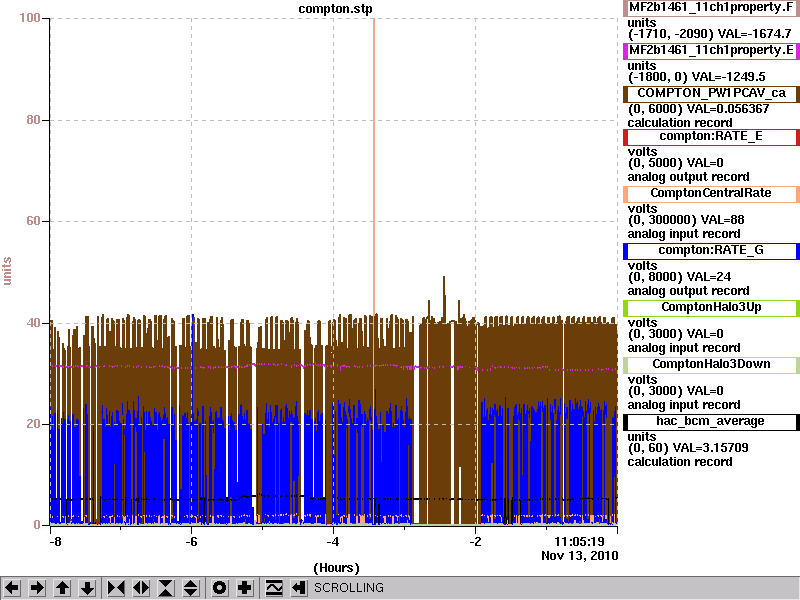Click the vertical units y-axis label
This screenshot has width=800, height=600.
[7, 271]
